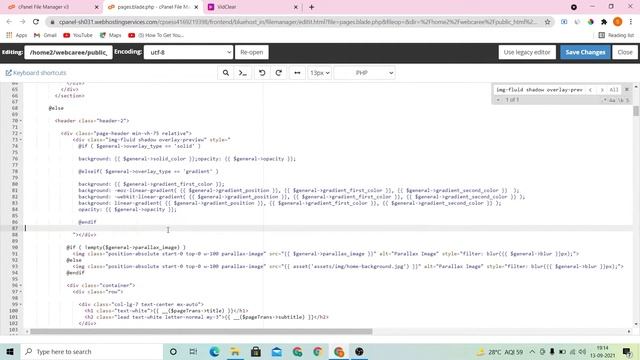Collapse the code fold at line 70
Image resolution: width=640 pixels, height=360 pixels.
[21, 121]
